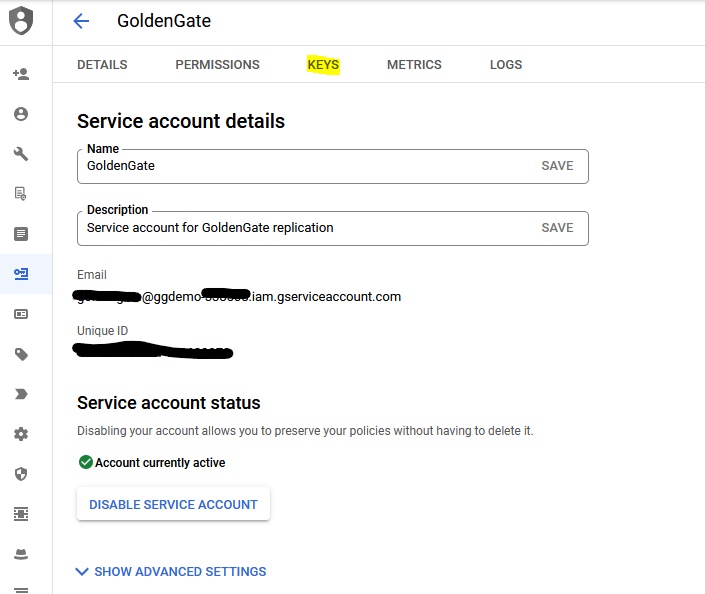Open the security shield sidebar icon
This screenshot has height=594, width=705.
pos(21,474)
